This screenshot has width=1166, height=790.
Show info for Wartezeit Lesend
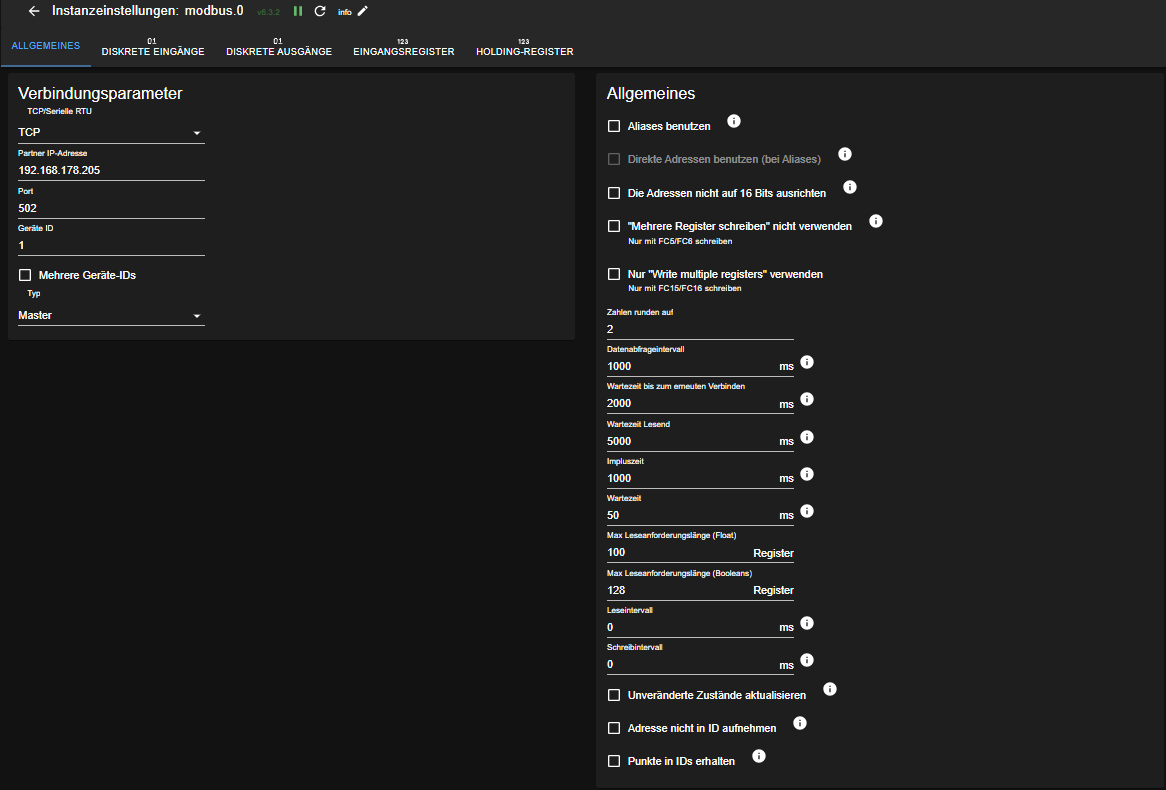(807, 437)
